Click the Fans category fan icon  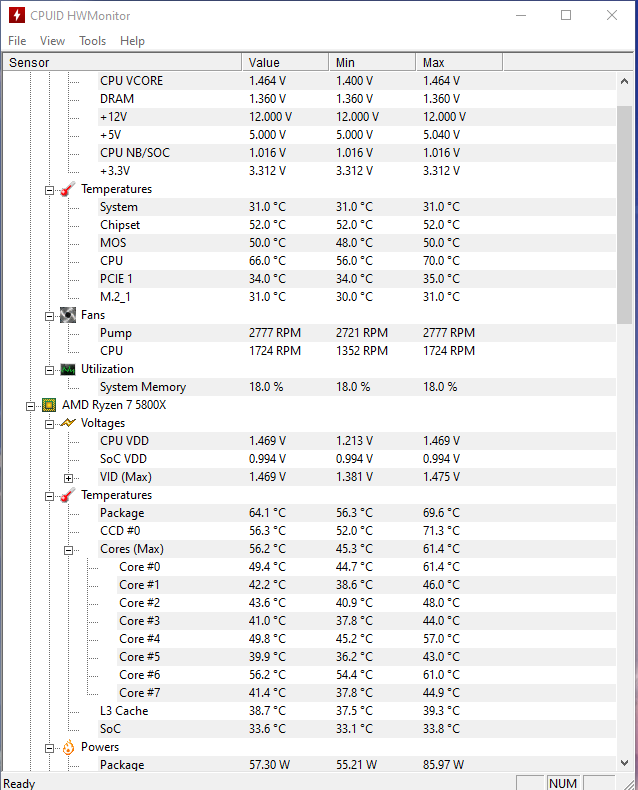coord(68,315)
